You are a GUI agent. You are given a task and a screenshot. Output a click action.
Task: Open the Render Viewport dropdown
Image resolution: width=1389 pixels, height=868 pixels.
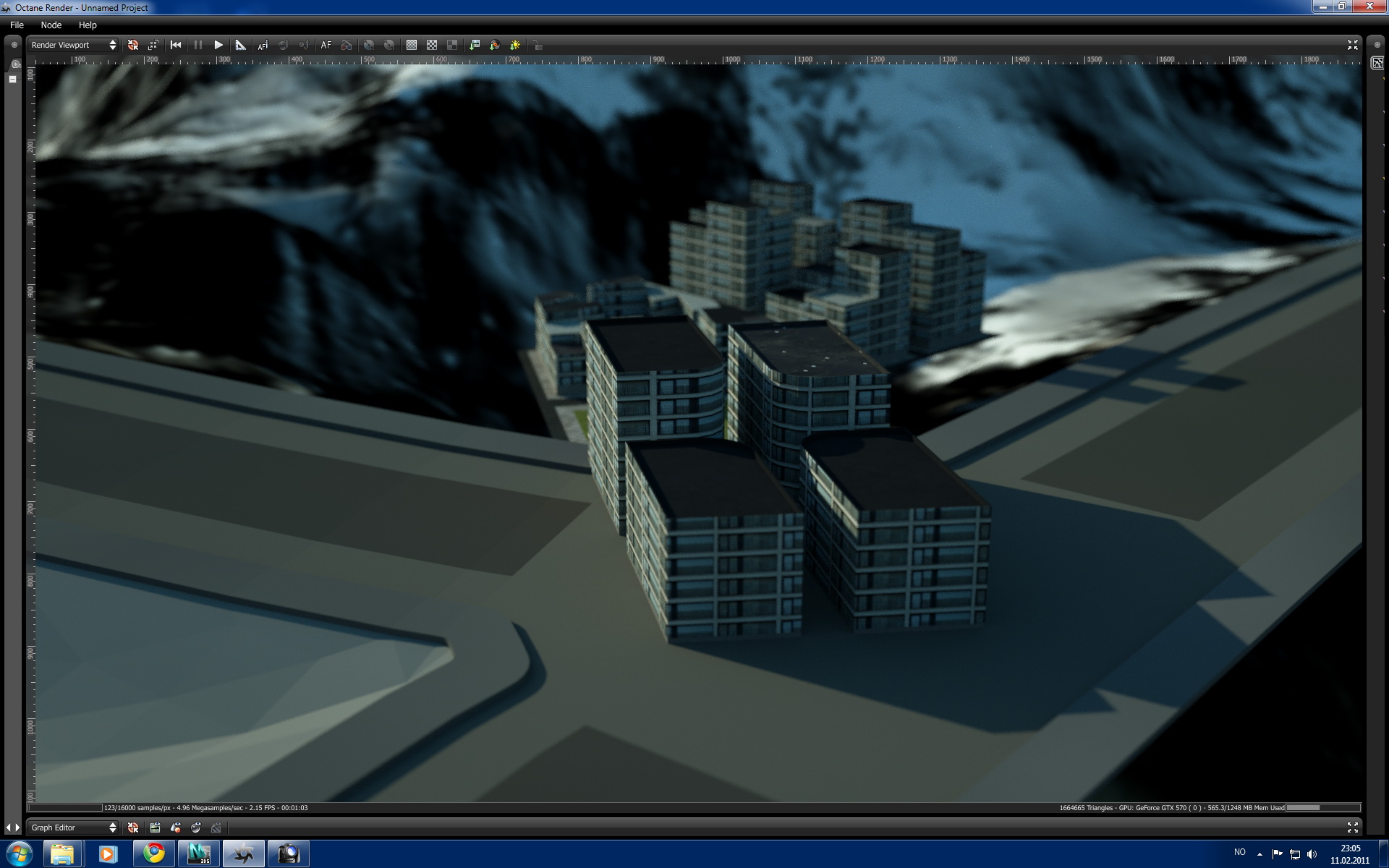click(73, 45)
